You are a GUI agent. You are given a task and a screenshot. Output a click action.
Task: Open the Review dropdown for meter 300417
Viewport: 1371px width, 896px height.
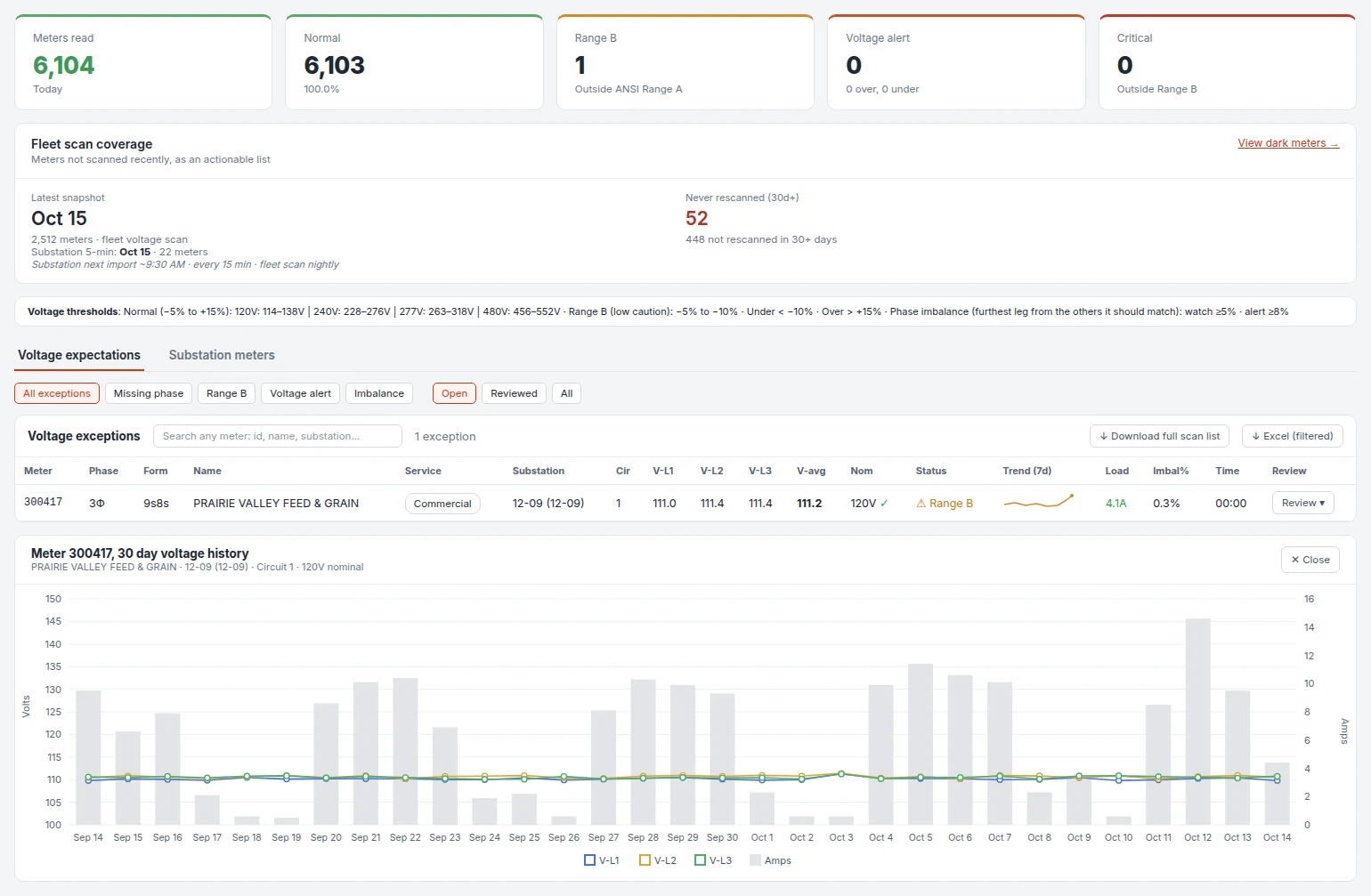click(1303, 504)
